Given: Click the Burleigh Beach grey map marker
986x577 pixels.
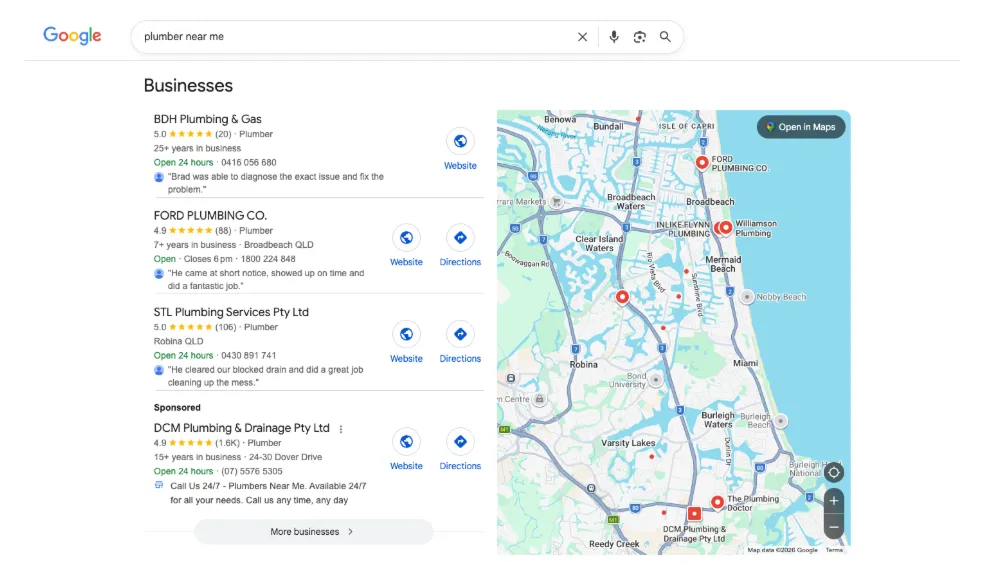Looking at the screenshot, I should point(780,421).
